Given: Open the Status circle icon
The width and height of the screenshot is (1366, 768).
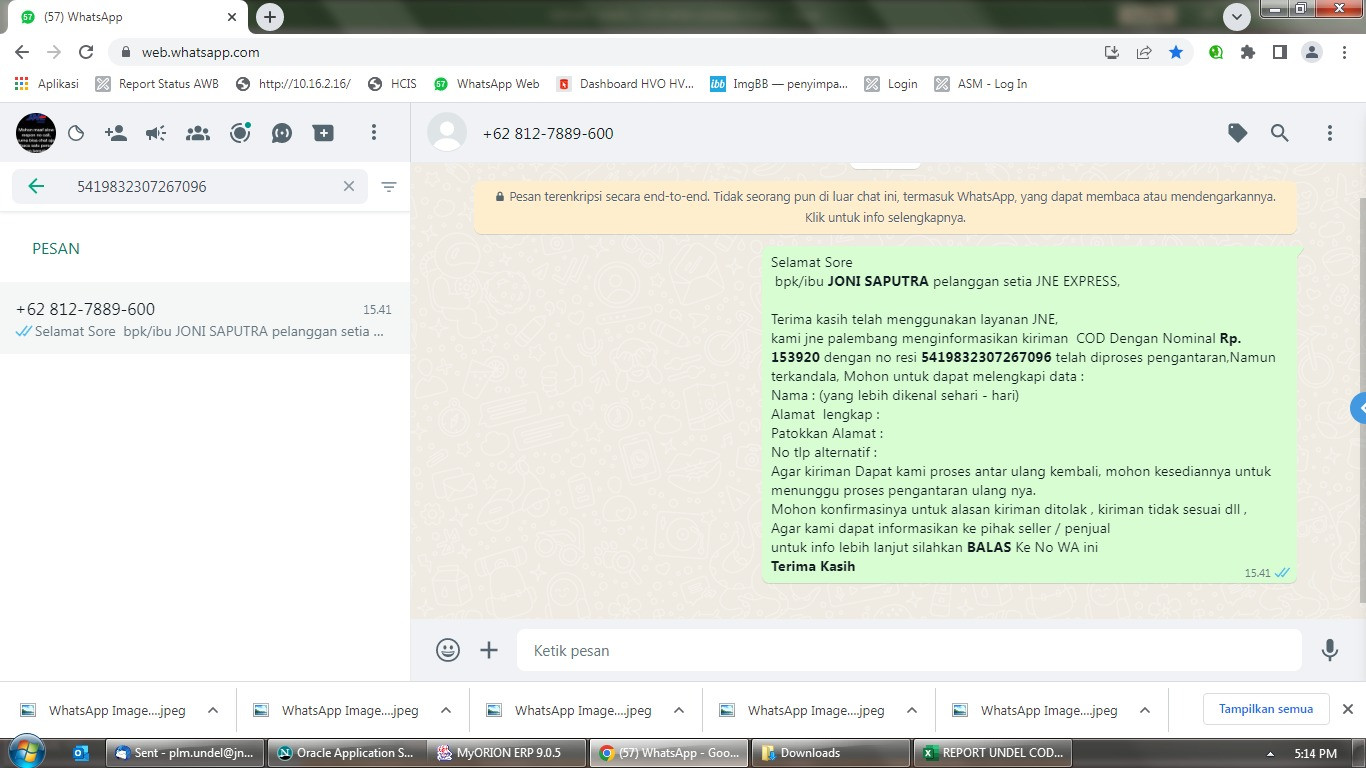Looking at the screenshot, I should tap(240, 133).
